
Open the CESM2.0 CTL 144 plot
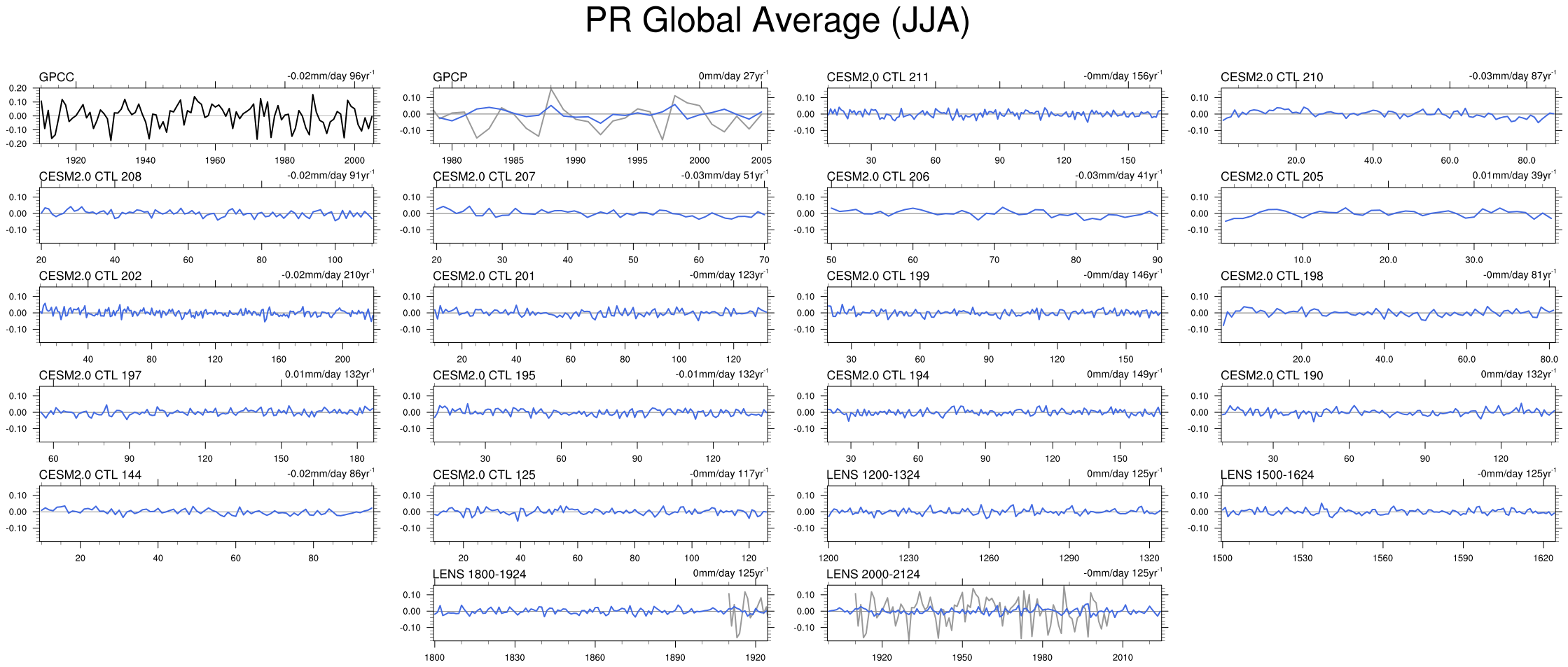[x=208, y=514]
